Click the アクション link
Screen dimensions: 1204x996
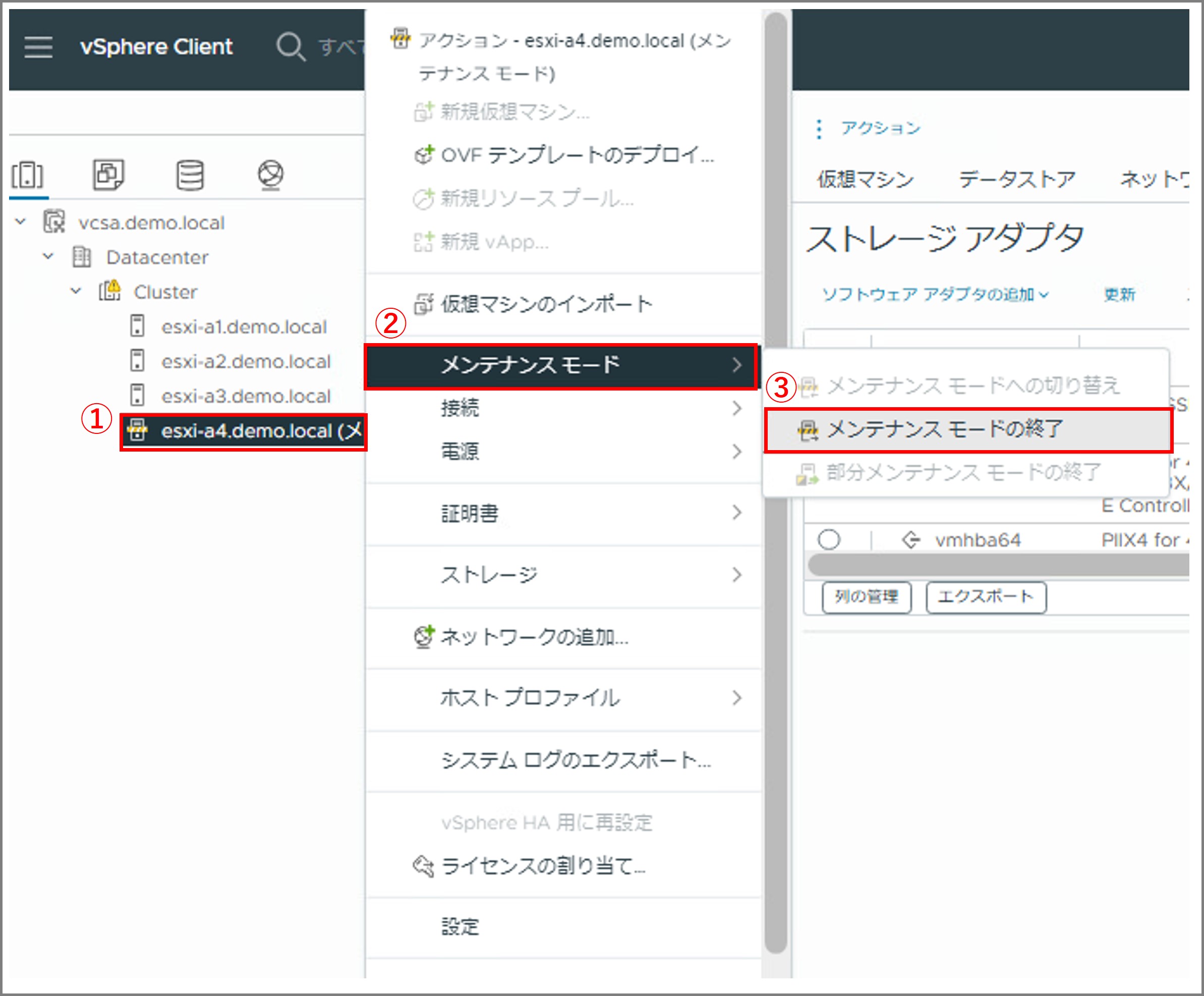pyautogui.click(x=880, y=128)
